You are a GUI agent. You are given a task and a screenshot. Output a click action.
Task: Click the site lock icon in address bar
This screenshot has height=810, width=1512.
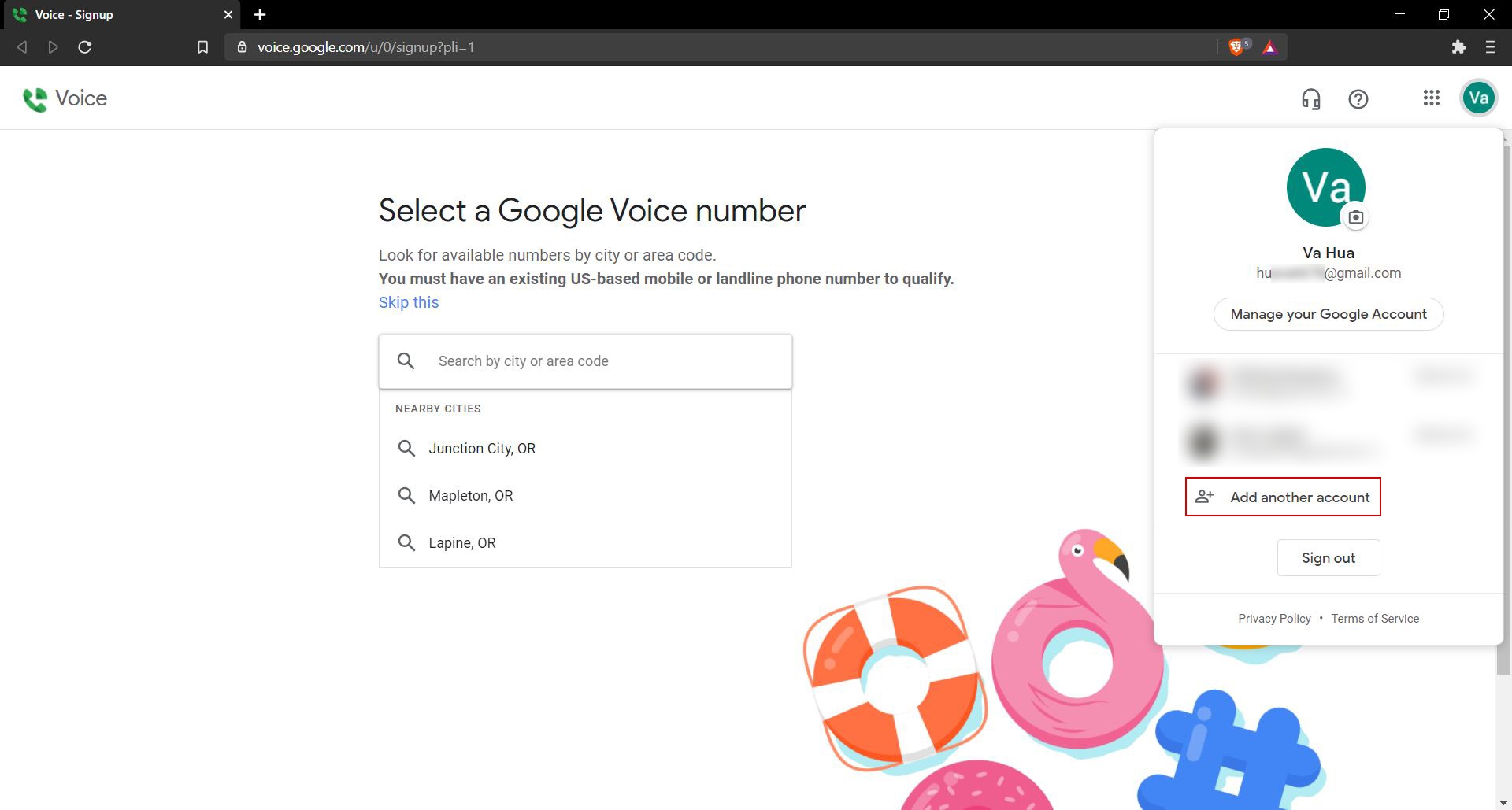pyautogui.click(x=242, y=47)
